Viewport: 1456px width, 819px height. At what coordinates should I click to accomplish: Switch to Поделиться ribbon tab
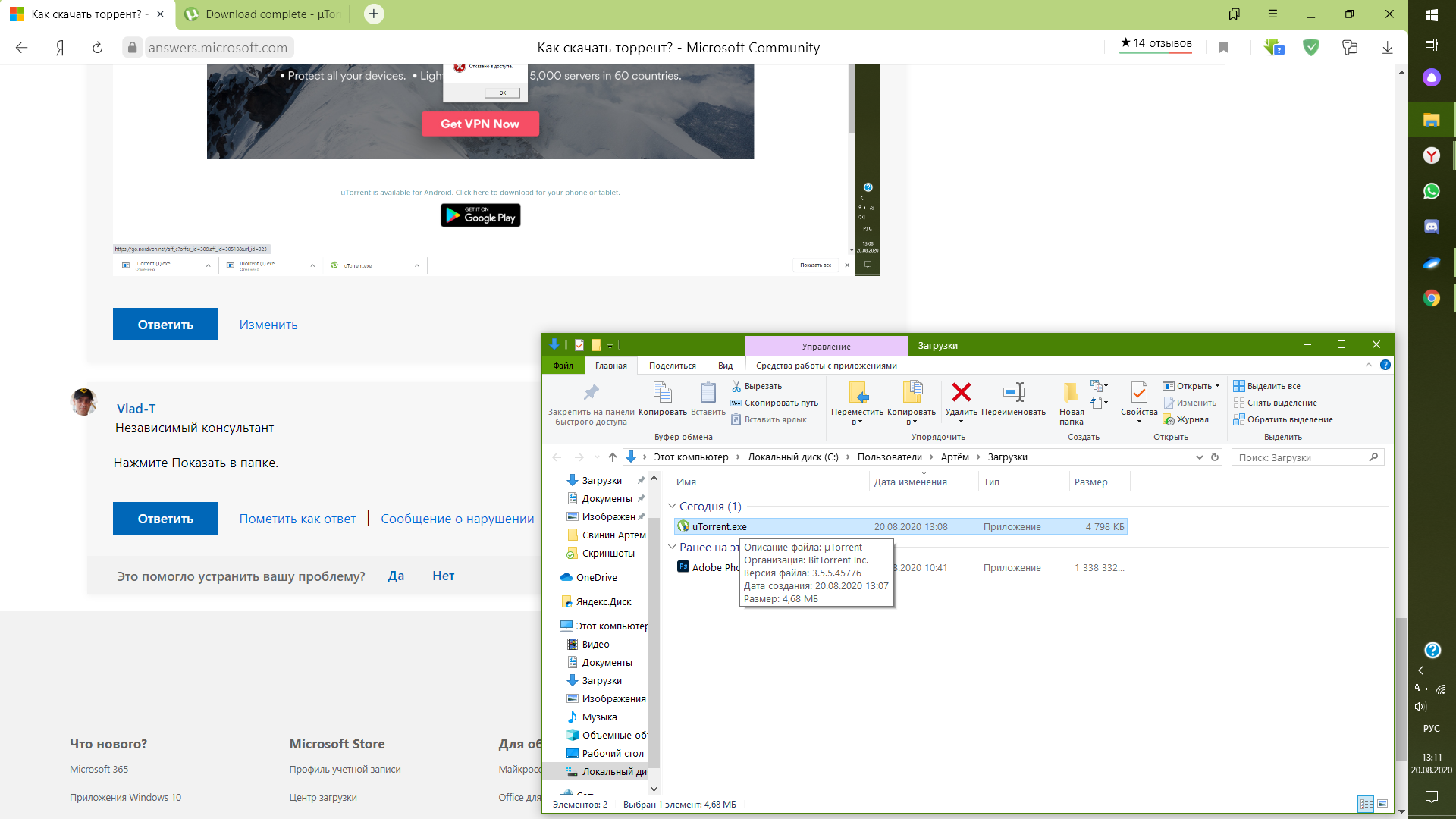[x=673, y=366]
